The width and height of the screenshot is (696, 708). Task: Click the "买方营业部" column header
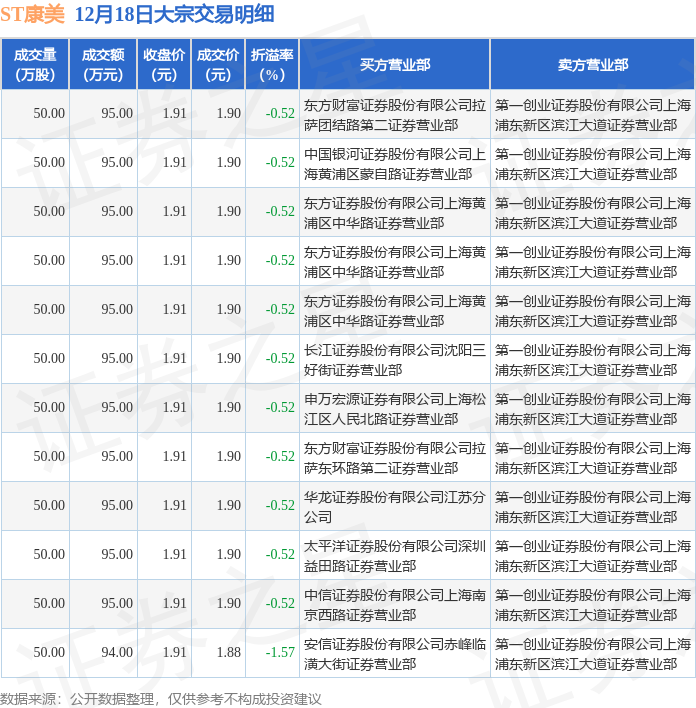pos(395,65)
